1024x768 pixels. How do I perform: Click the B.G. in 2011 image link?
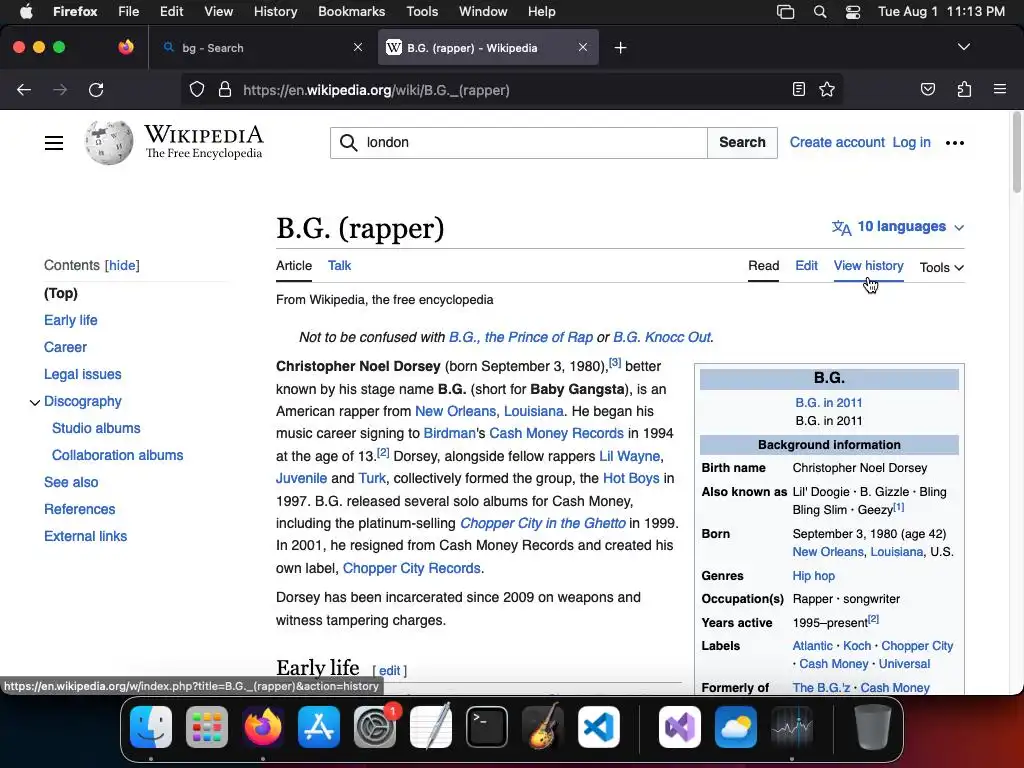tap(829, 402)
